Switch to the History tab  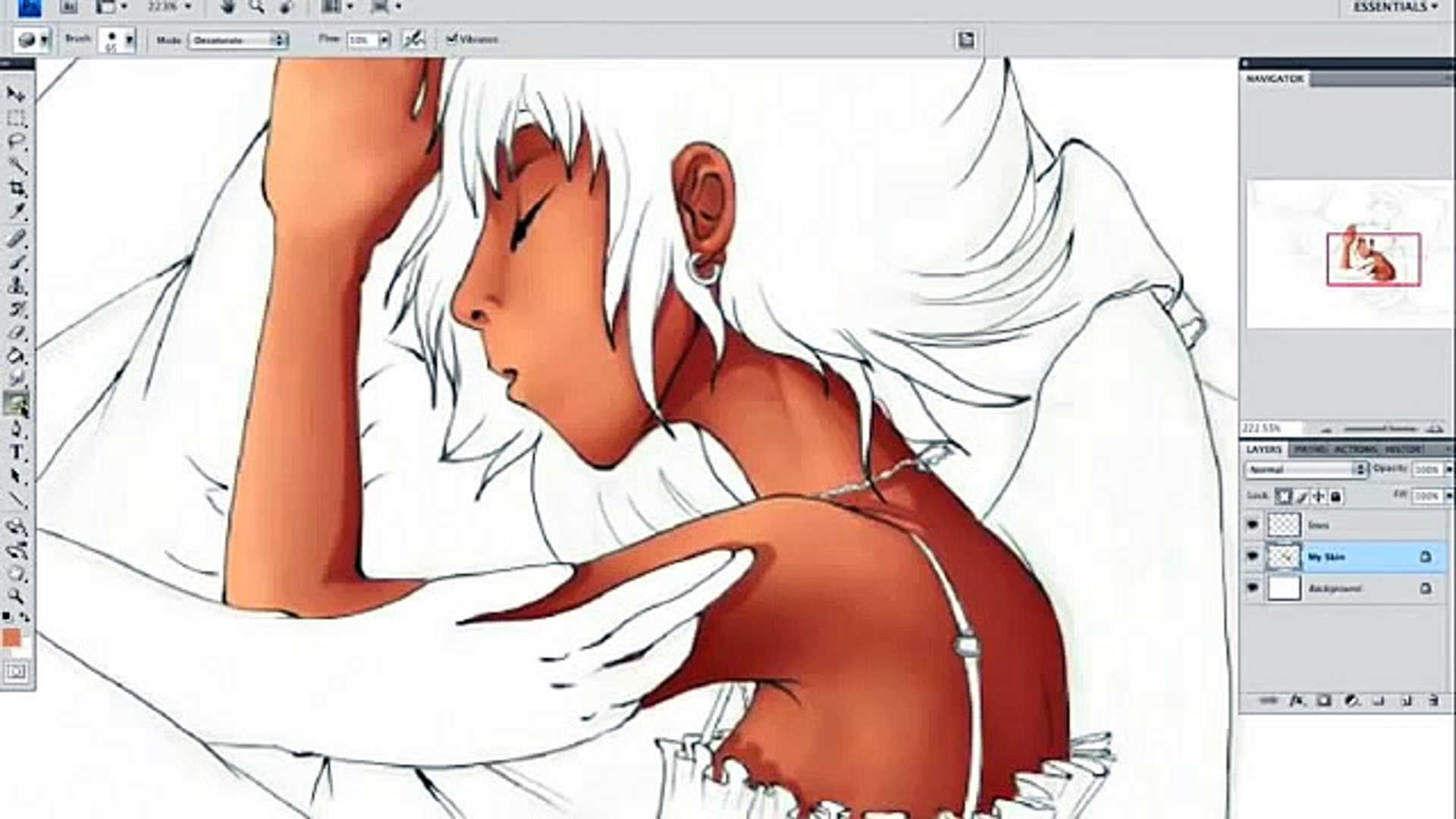(x=1403, y=450)
